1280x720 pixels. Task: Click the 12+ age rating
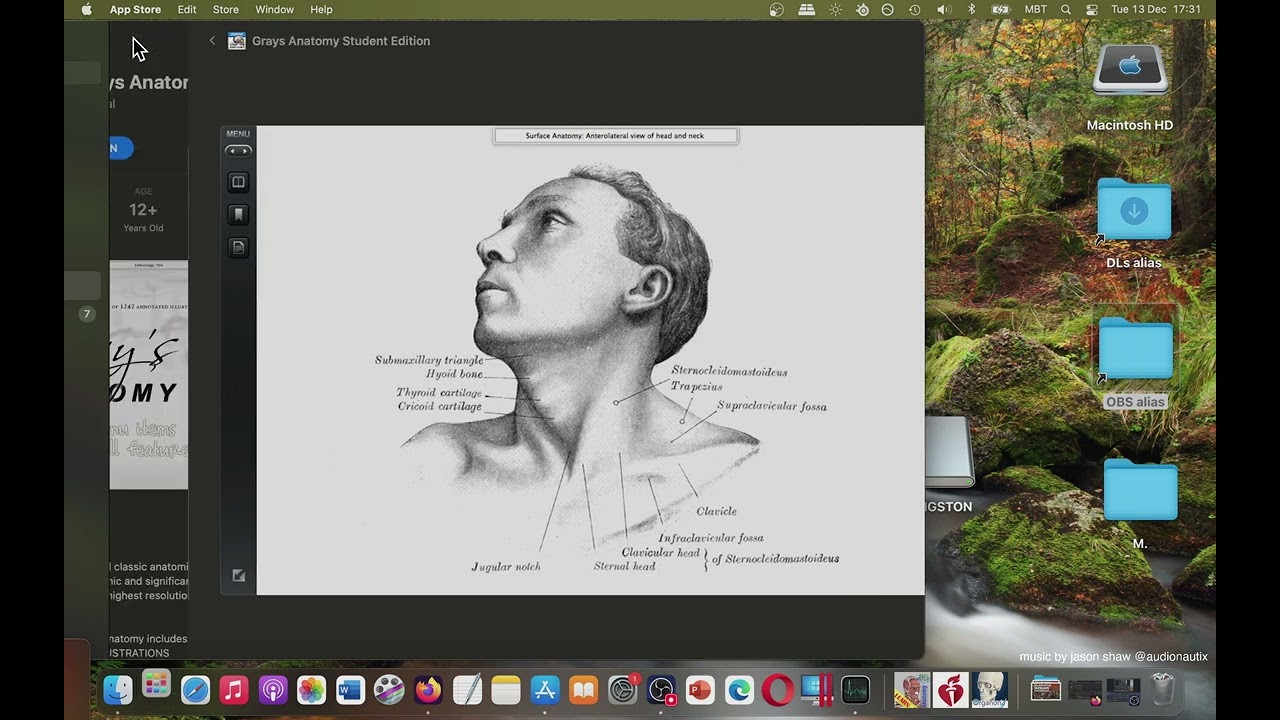click(143, 210)
